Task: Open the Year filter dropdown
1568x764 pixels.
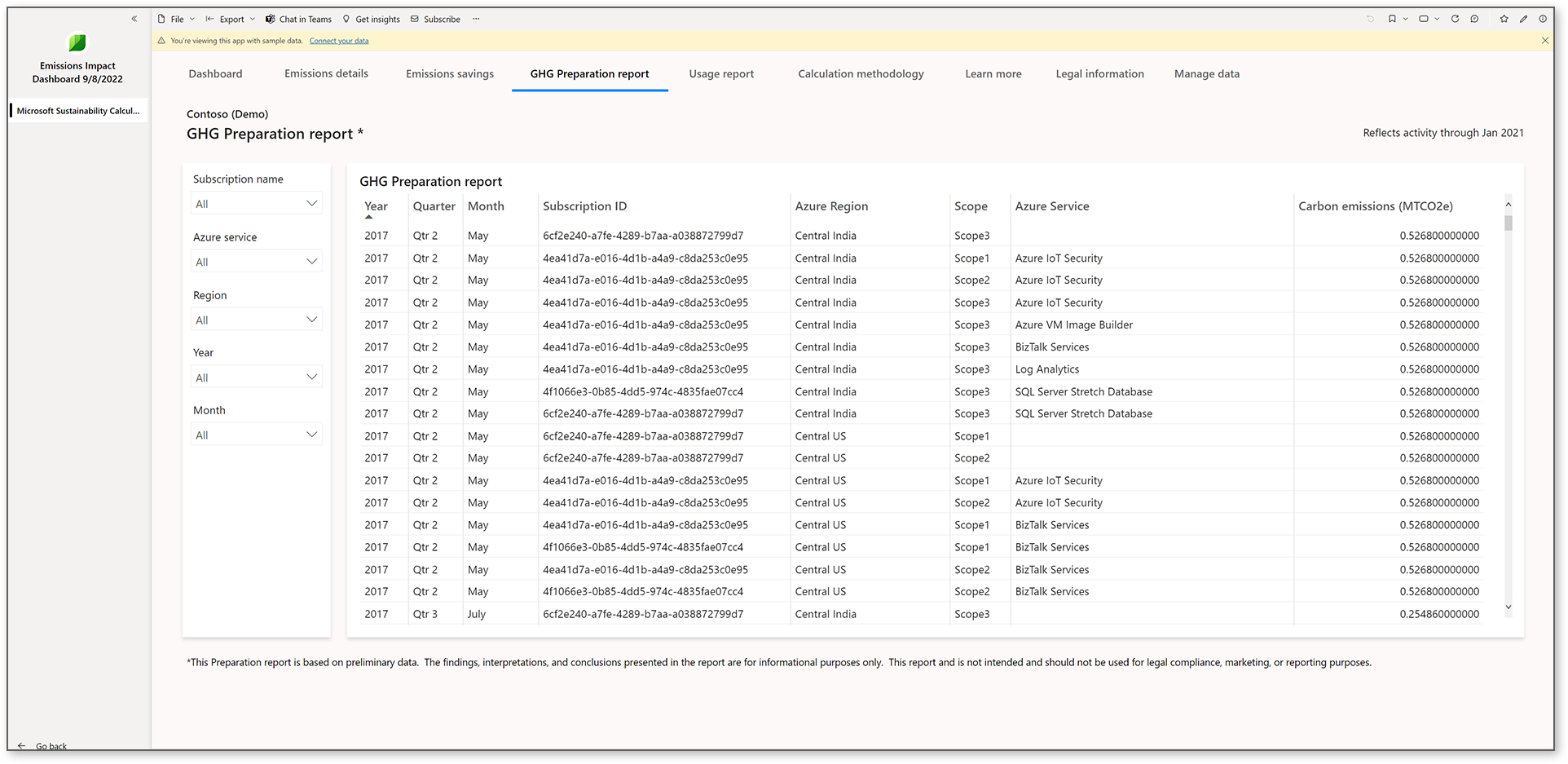Action: [x=257, y=377]
